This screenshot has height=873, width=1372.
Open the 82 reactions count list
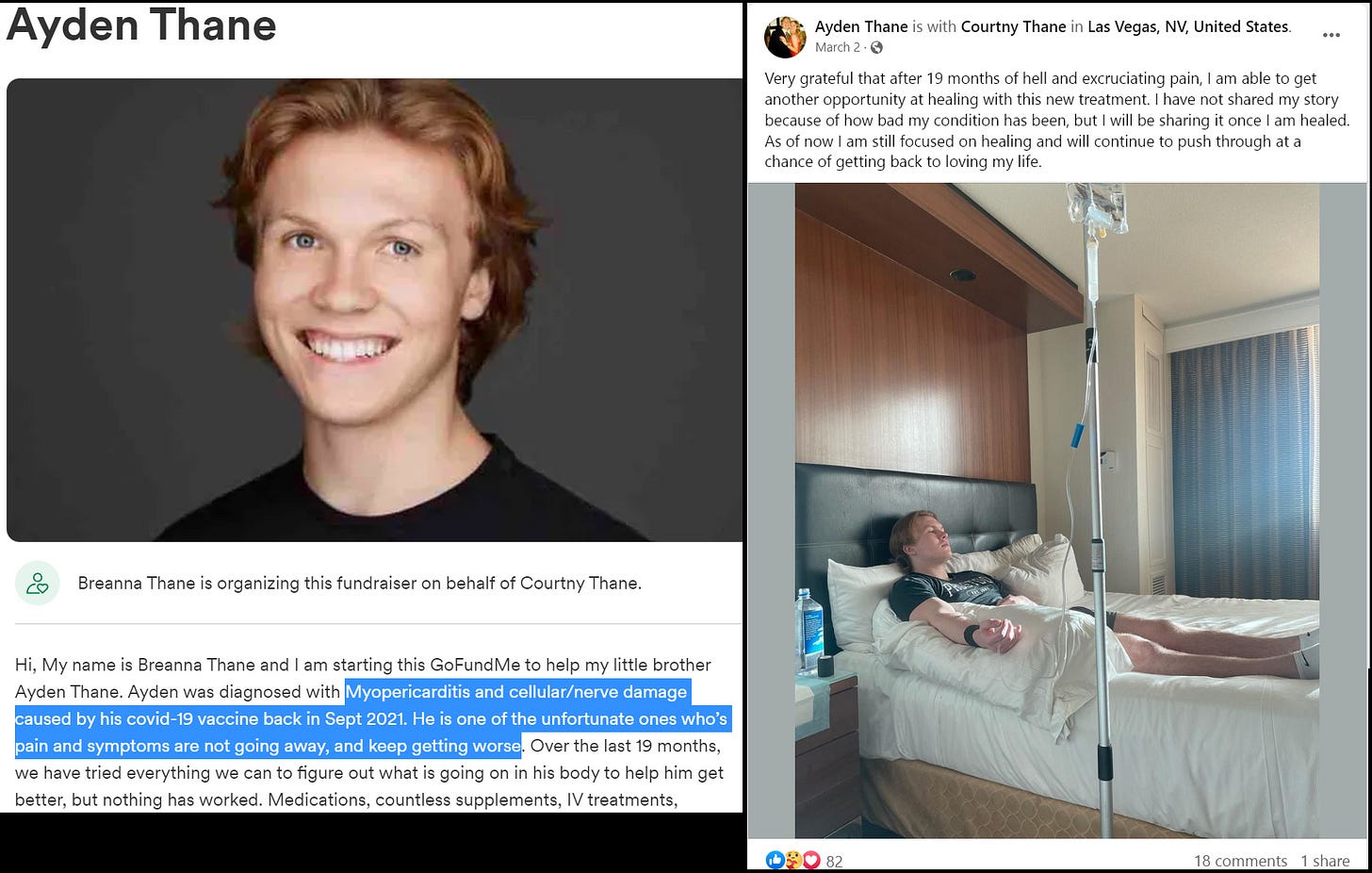tap(834, 861)
